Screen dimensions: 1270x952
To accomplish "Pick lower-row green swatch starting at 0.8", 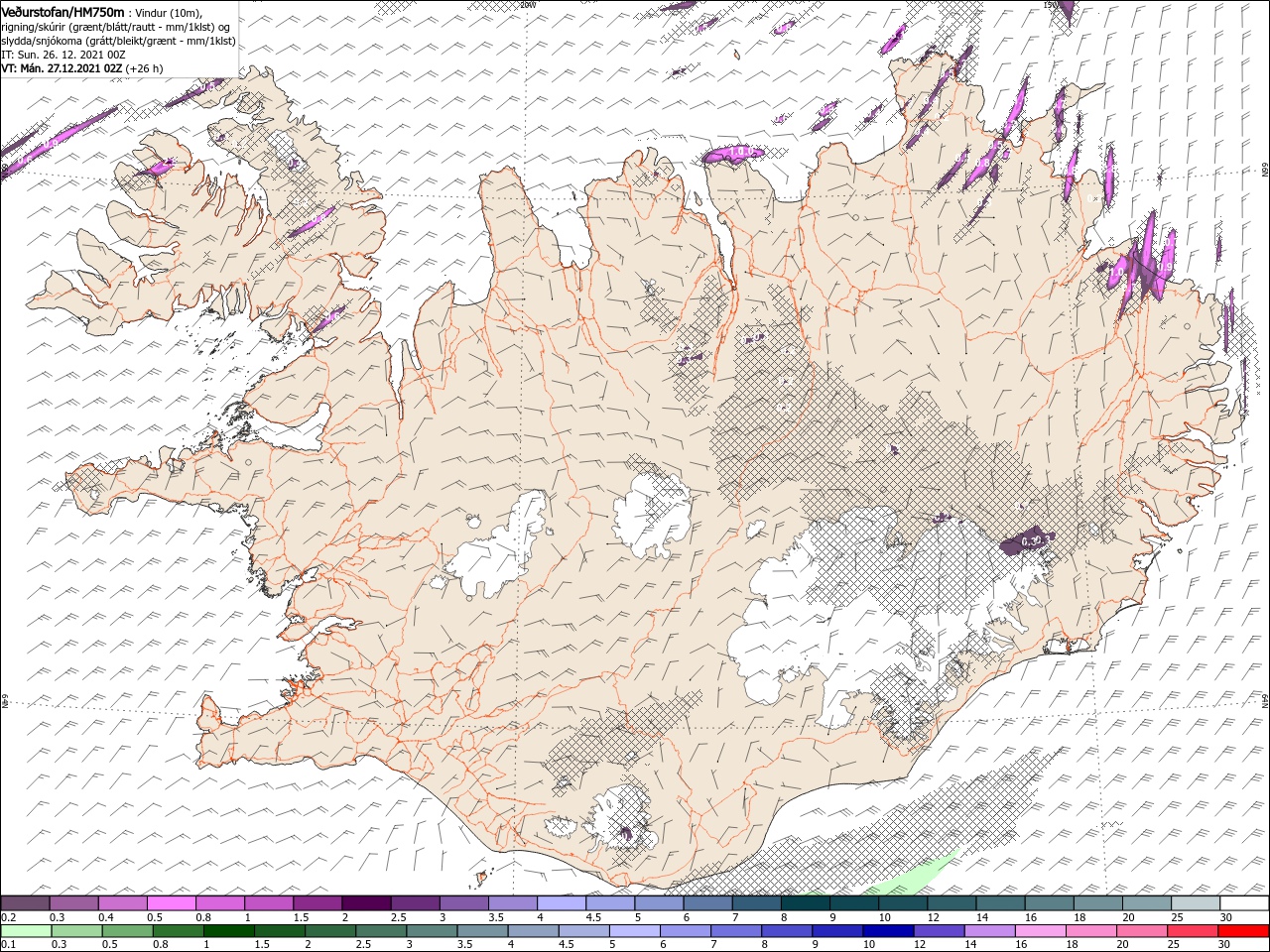I will tap(179, 931).
